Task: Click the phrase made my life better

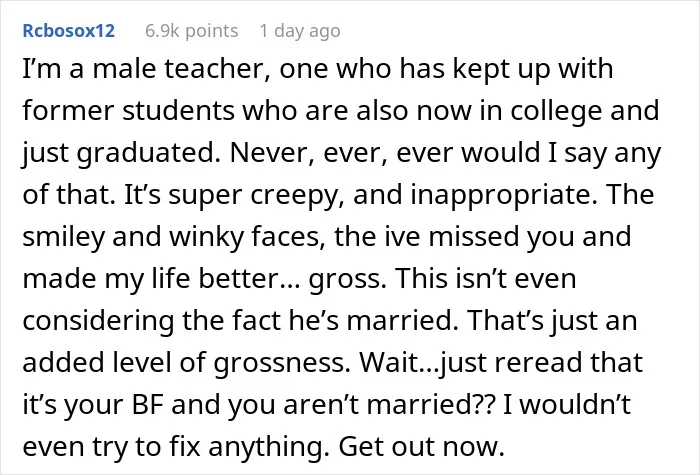Action: tap(150, 279)
